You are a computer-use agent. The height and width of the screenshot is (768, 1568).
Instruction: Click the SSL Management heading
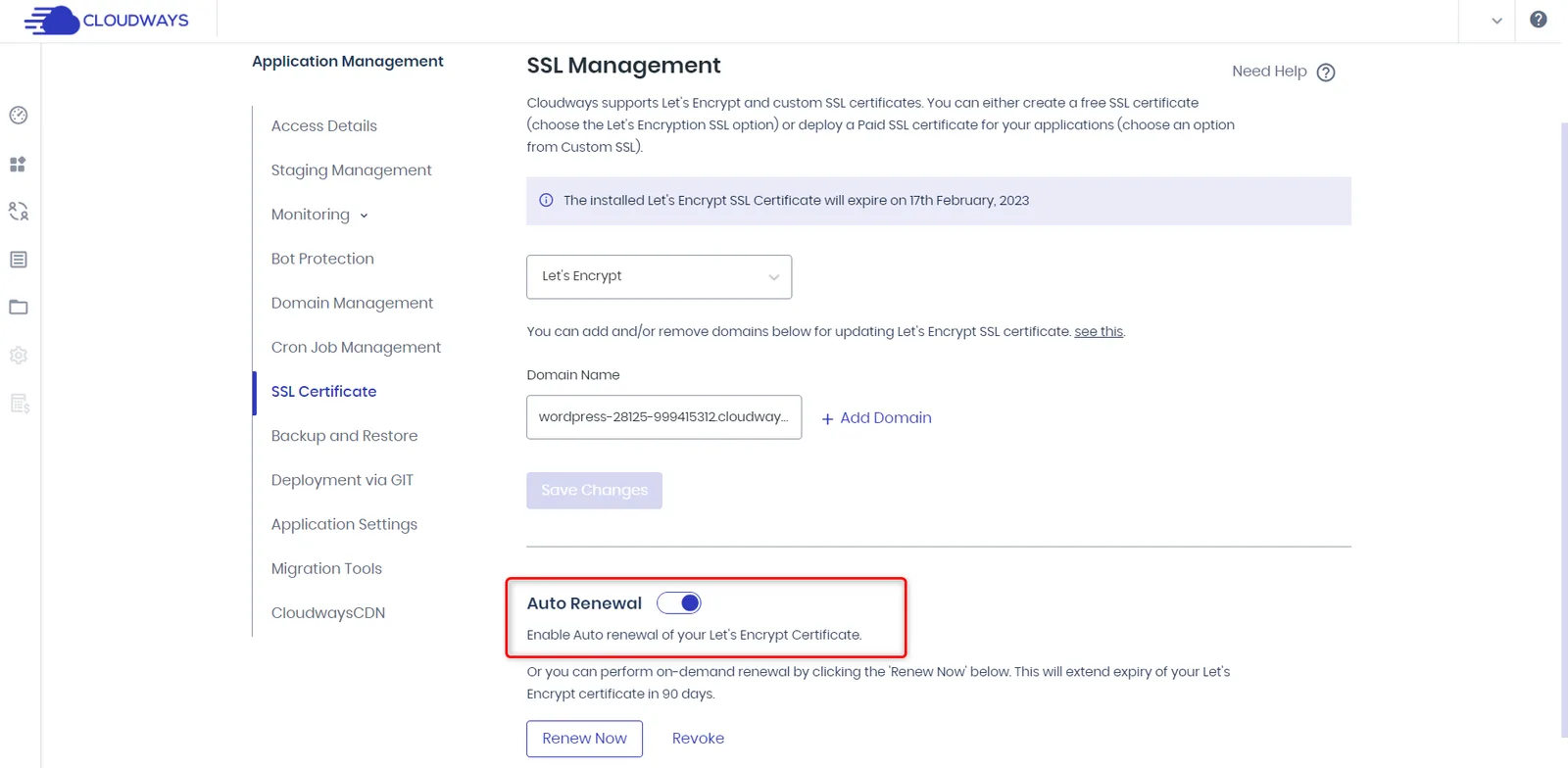click(623, 66)
